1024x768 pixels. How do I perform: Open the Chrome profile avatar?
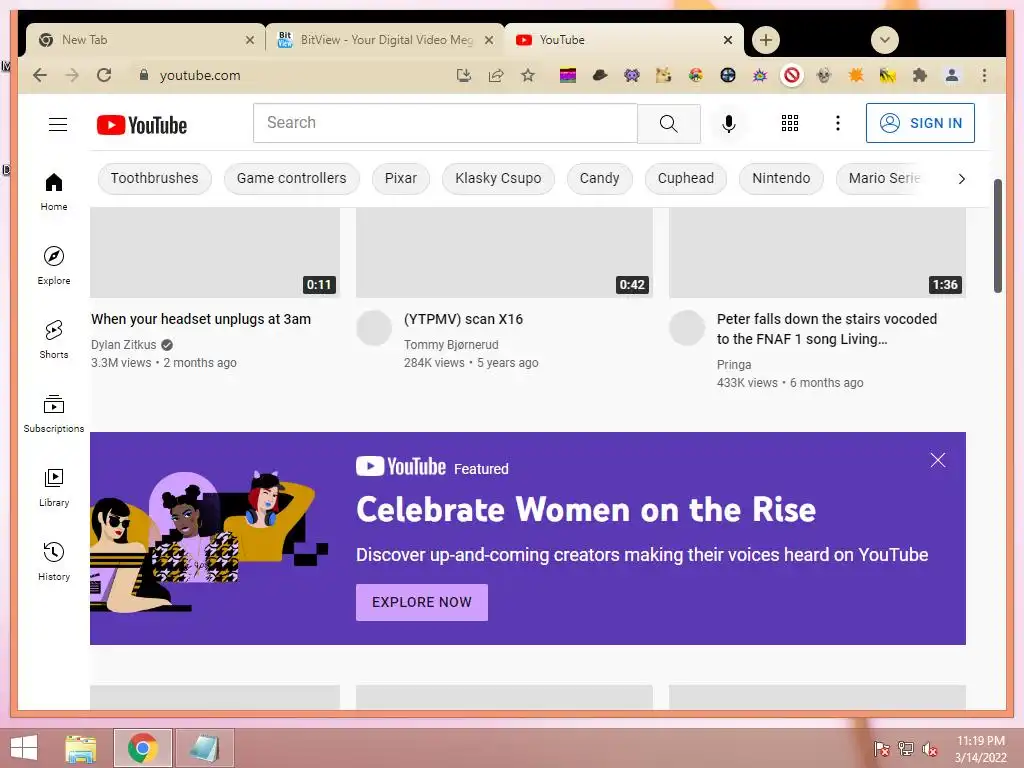952,75
